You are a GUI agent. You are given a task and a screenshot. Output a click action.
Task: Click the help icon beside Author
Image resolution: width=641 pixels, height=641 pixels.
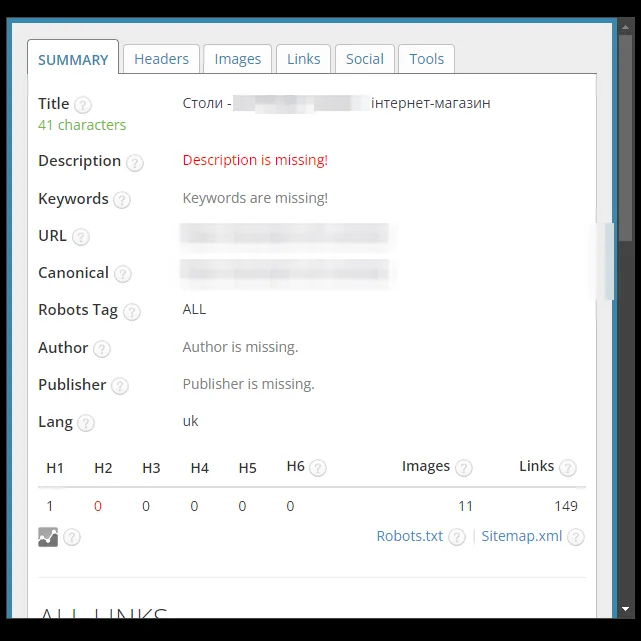tap(102, 349)
